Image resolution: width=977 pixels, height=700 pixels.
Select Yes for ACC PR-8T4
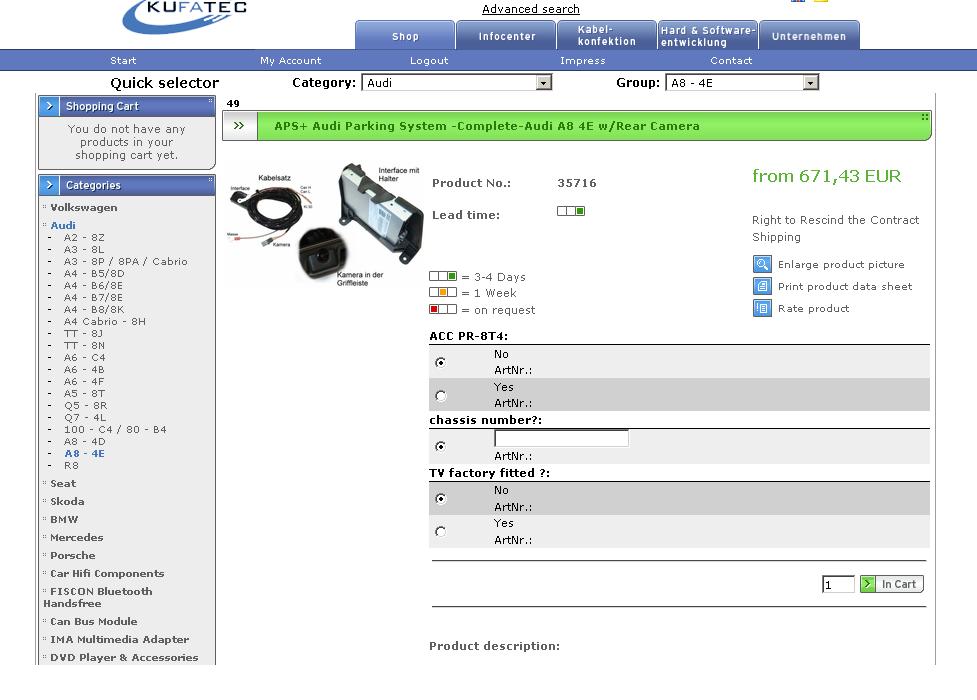click(x=441, y=396)
